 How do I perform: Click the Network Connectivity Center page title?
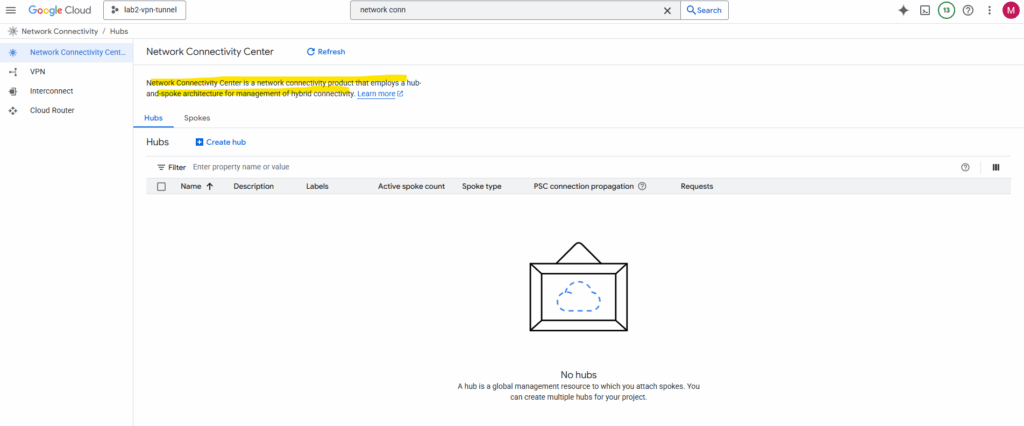point(210,52)
